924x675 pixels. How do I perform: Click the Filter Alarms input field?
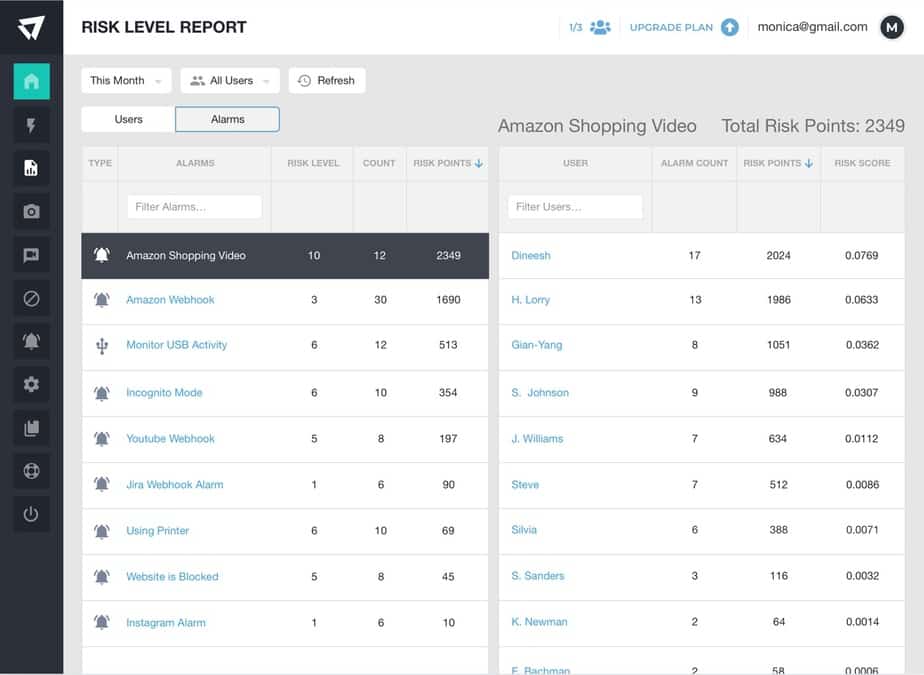[x=194, y=207]
